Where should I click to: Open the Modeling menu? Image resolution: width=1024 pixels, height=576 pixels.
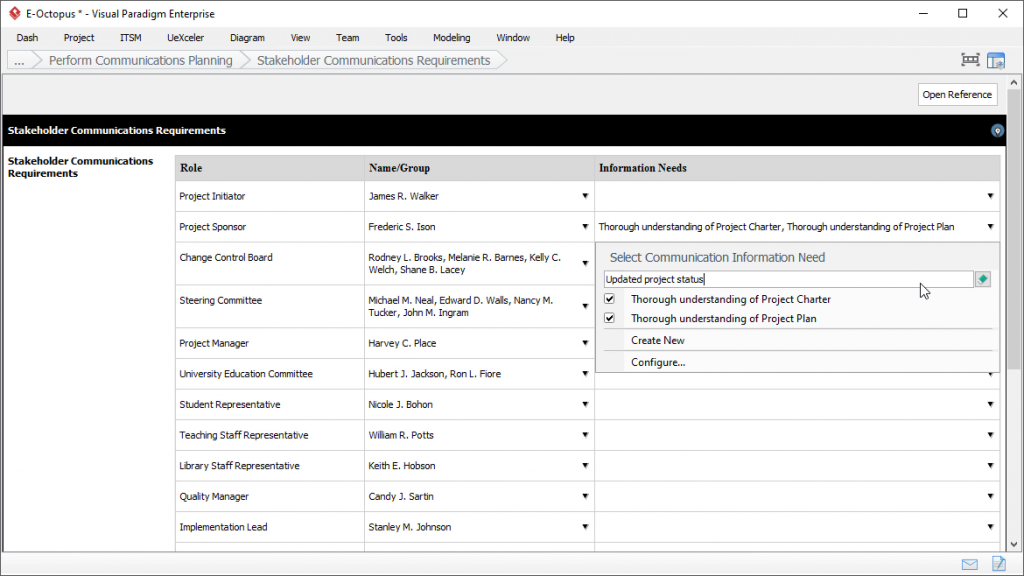point(451,38)
